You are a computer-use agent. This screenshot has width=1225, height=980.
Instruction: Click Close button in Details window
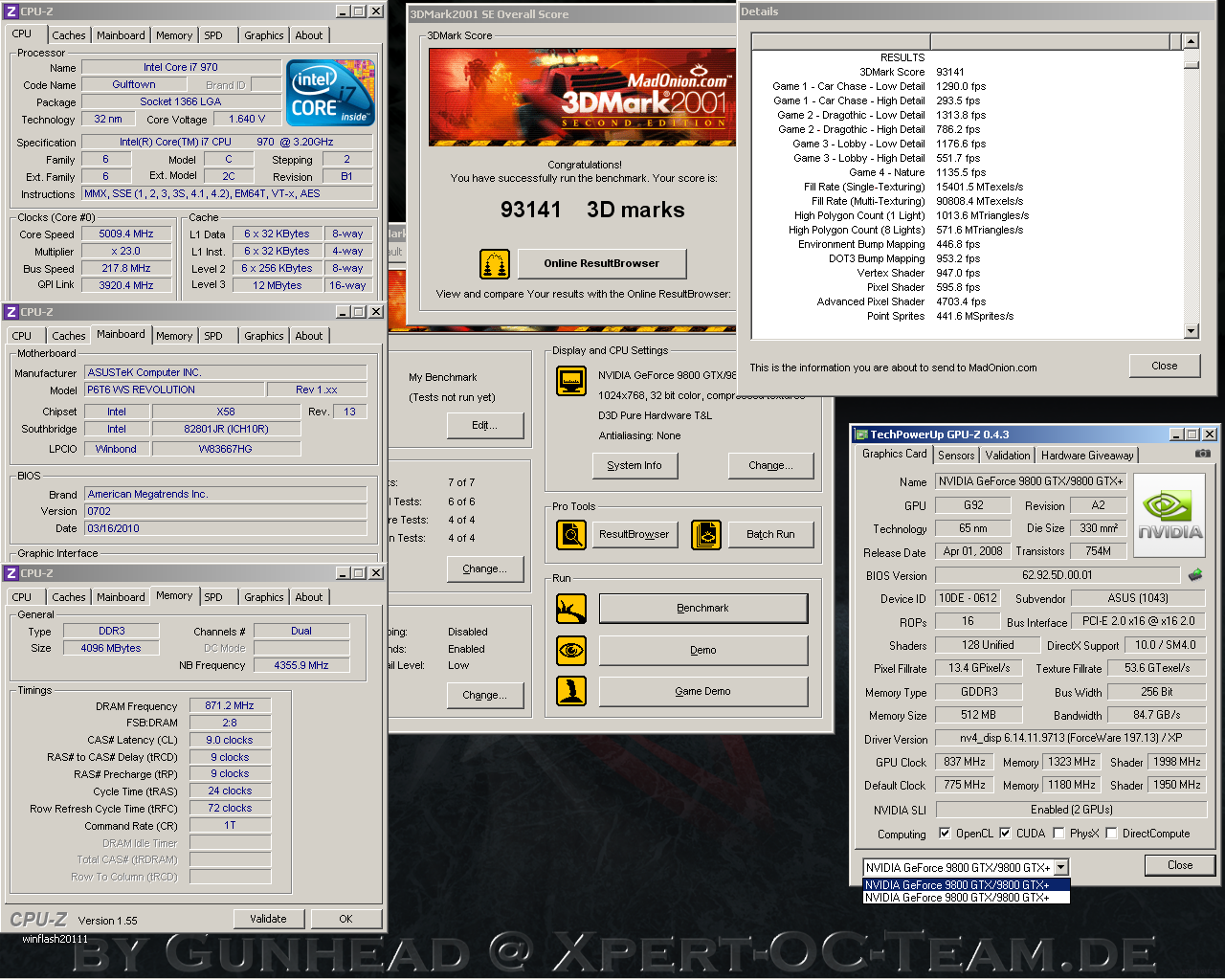pyautogui.click(x=1165, y=366)
